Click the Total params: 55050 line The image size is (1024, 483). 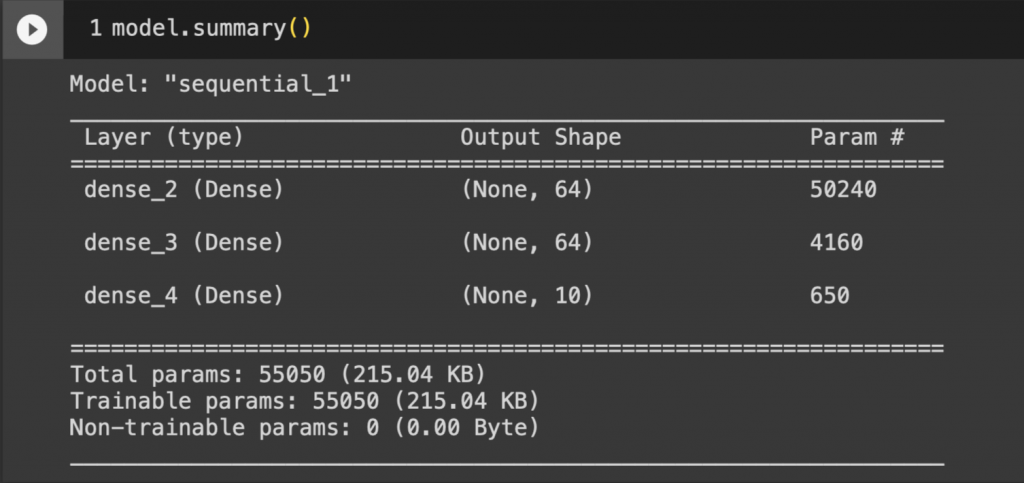[278, 374]
